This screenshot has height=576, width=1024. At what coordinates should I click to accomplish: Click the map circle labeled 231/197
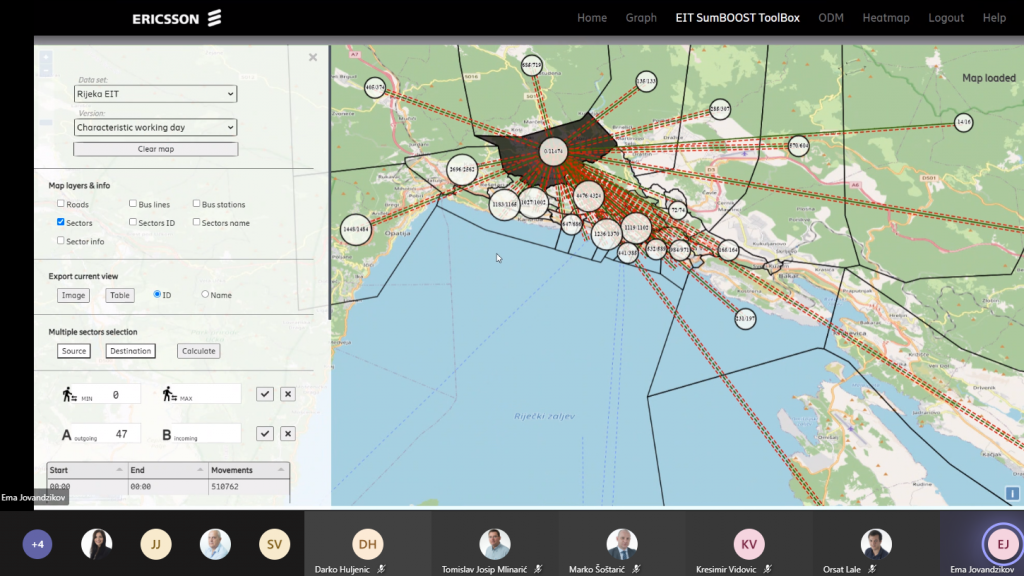(x=745, y=319)
